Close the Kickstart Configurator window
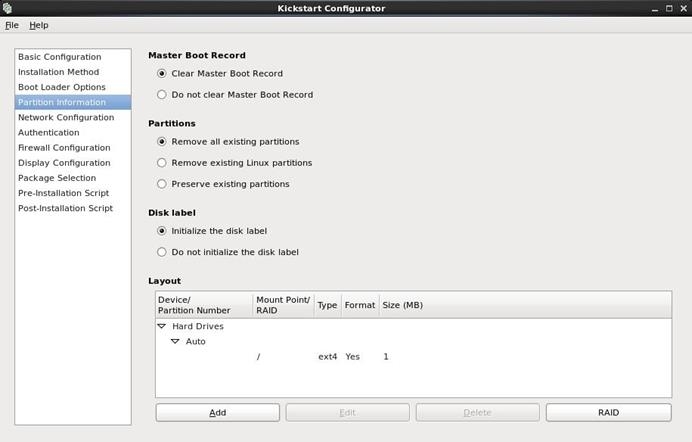The width and height of the screenshot is (692, 442). (684, 8)
